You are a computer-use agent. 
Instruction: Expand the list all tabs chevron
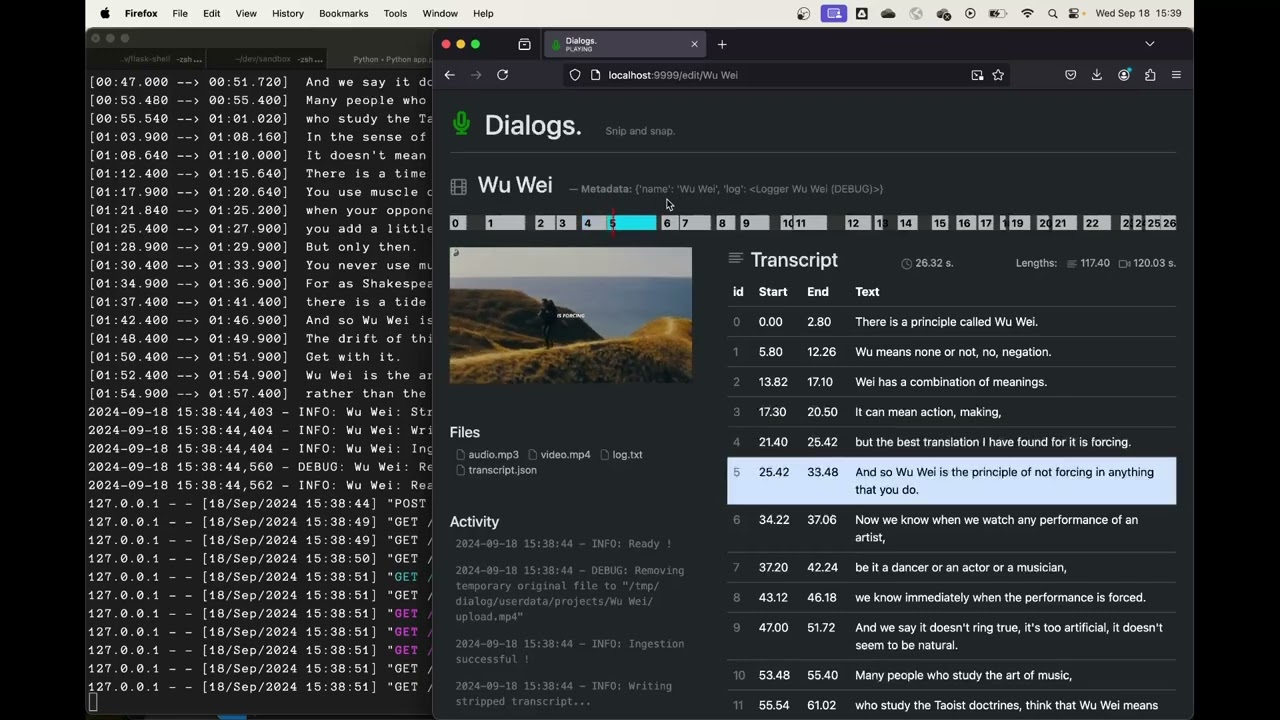1150,44
